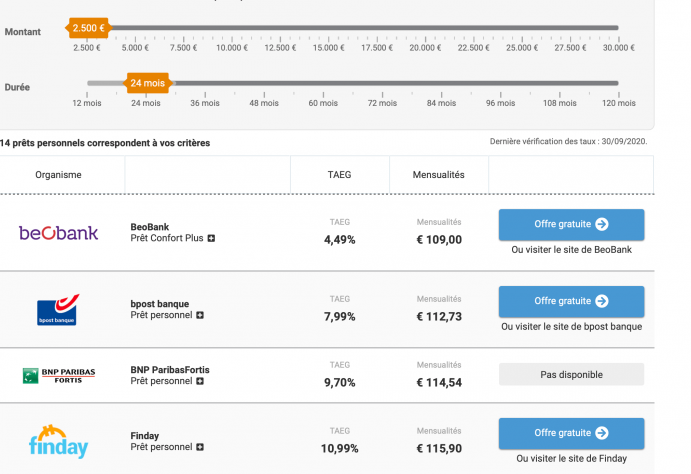
Task: Visit the BeoBank site link
Action: click(571, 249)
